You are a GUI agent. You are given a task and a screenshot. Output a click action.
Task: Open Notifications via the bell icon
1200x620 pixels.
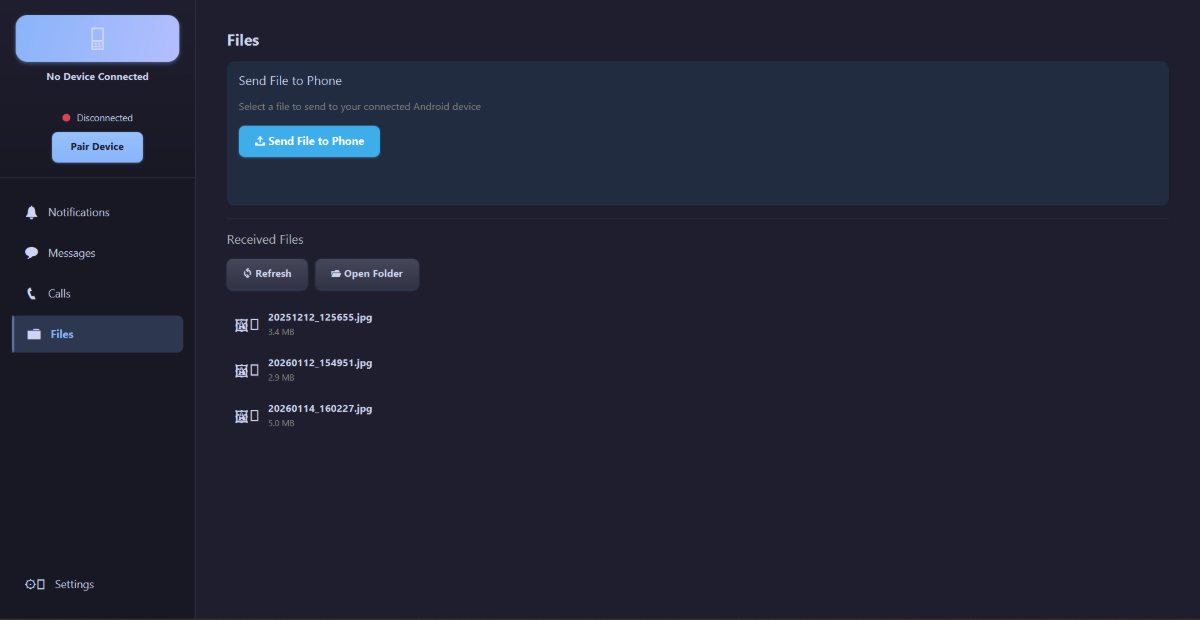tap(31, 212)
